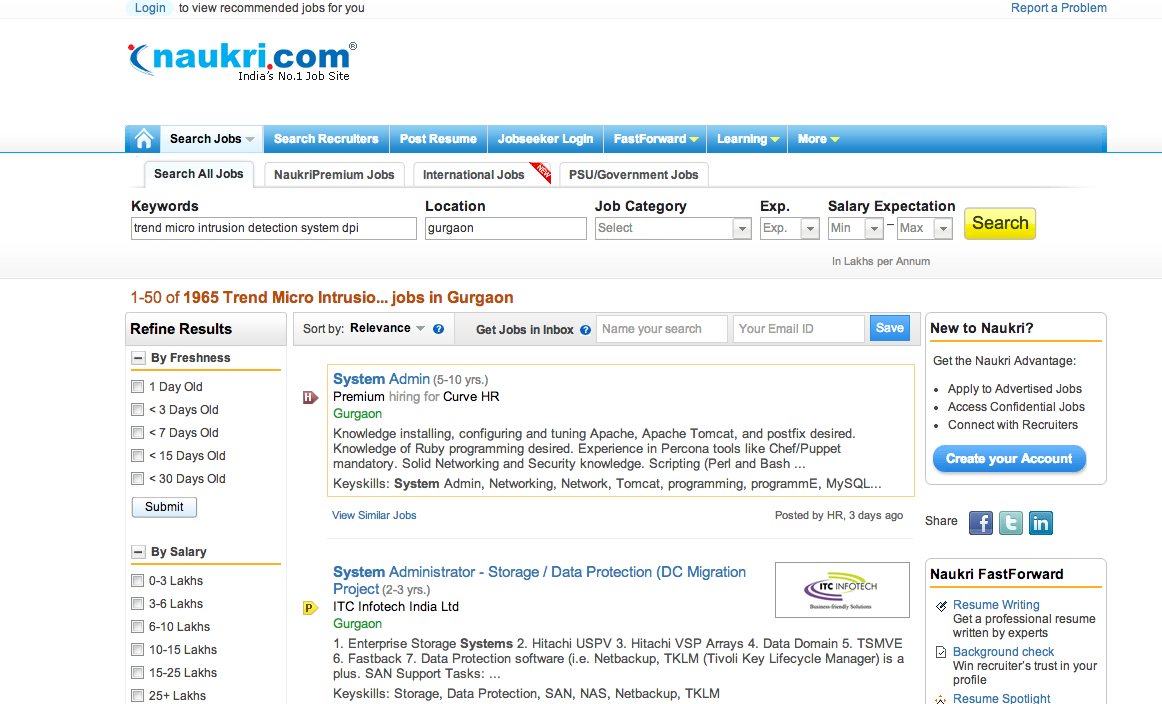Image resolution: width=1162 pixels, height=704 pixels.
Task: Switch to the PSU/Government Jobs tab
Action: point(634,175)
